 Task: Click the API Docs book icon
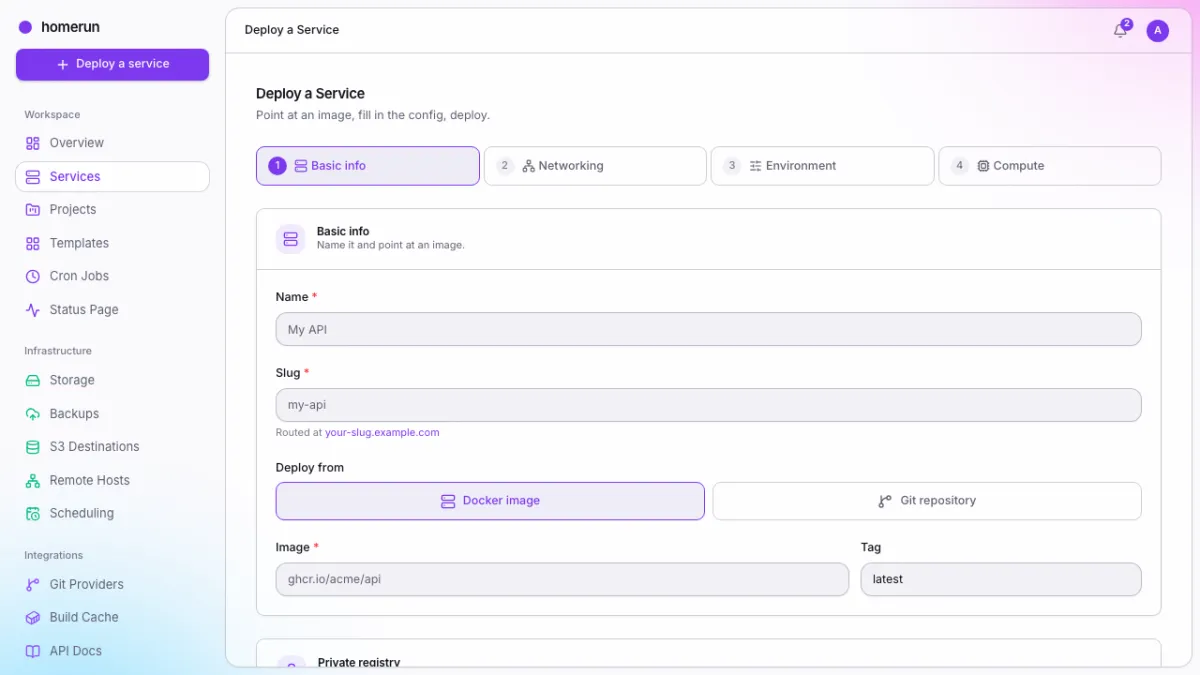pyautogui.click(x=33, y=651)
